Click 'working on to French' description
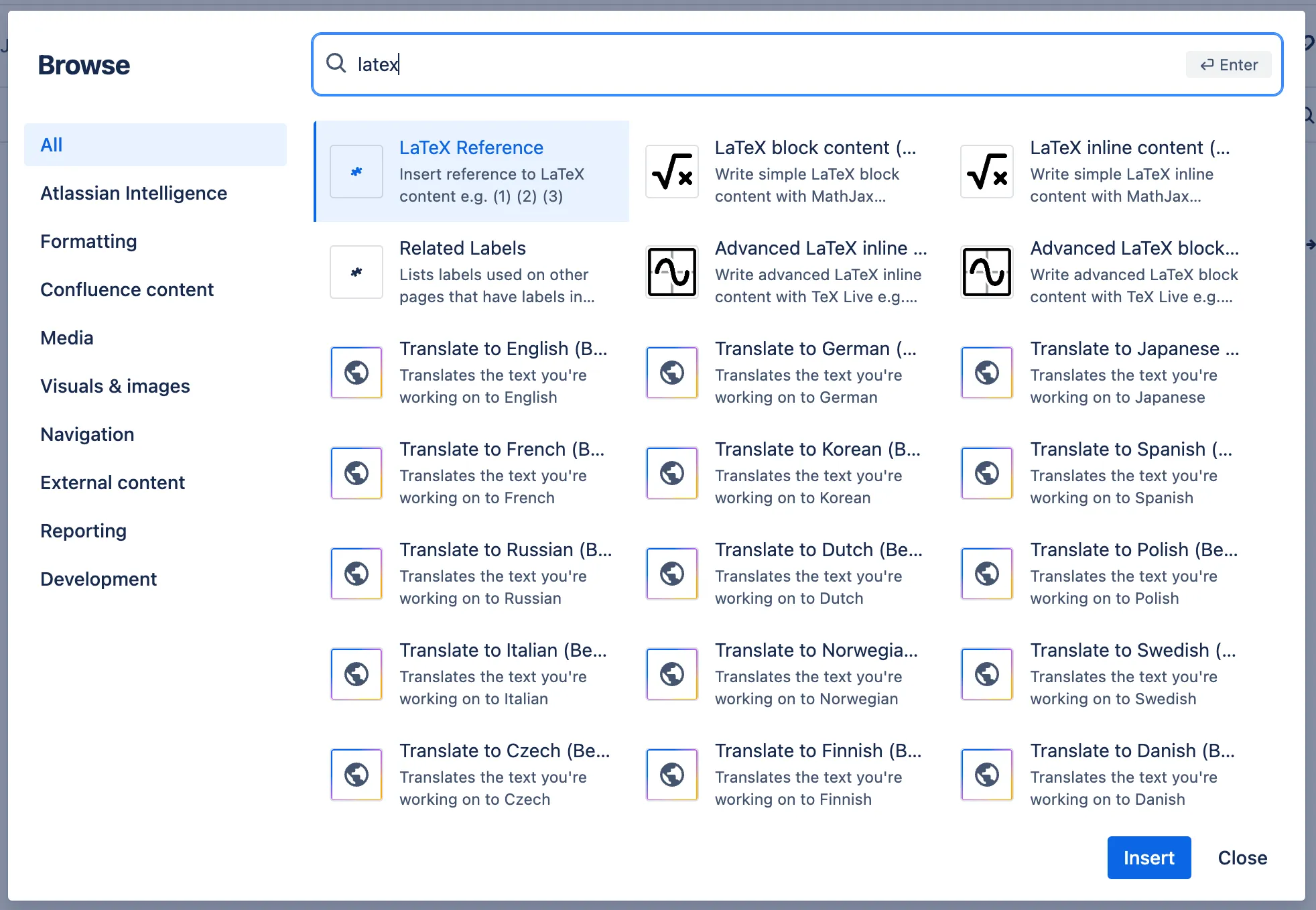 pos(477,498)
